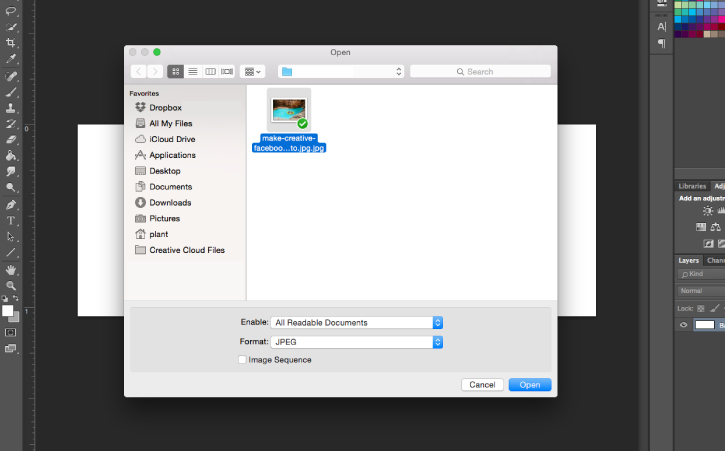
Task: Open the Enable All Readable Documents dropdown
Action: click(x=356, y=322)
